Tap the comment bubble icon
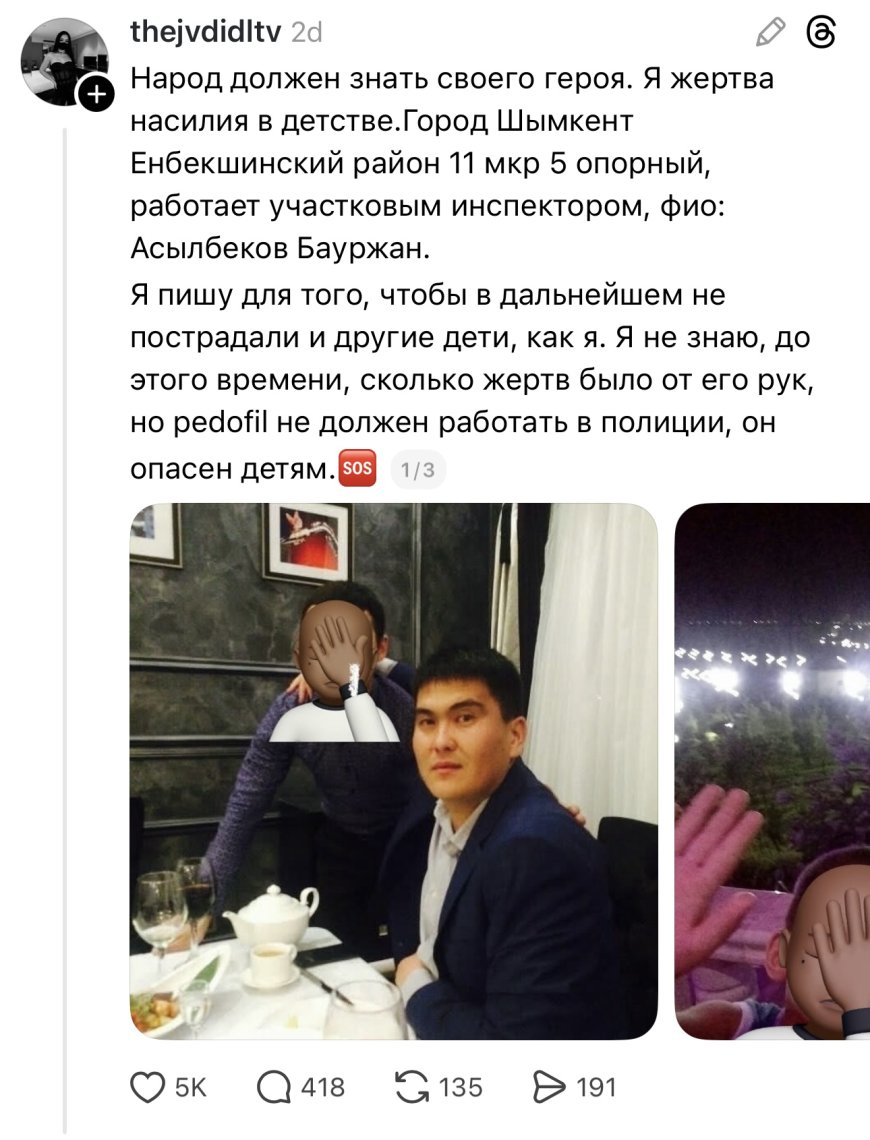The height and width of the screenshot is (1140, 870). click(x=274, y=1087)
